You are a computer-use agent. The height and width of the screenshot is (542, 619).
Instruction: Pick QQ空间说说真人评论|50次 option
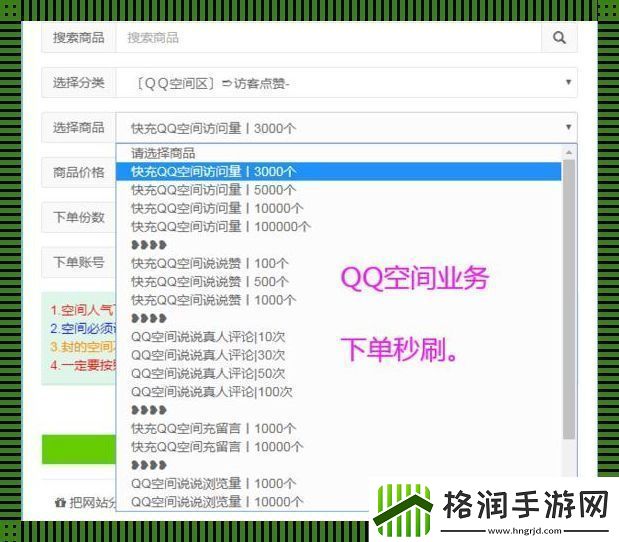pos(338,373)
